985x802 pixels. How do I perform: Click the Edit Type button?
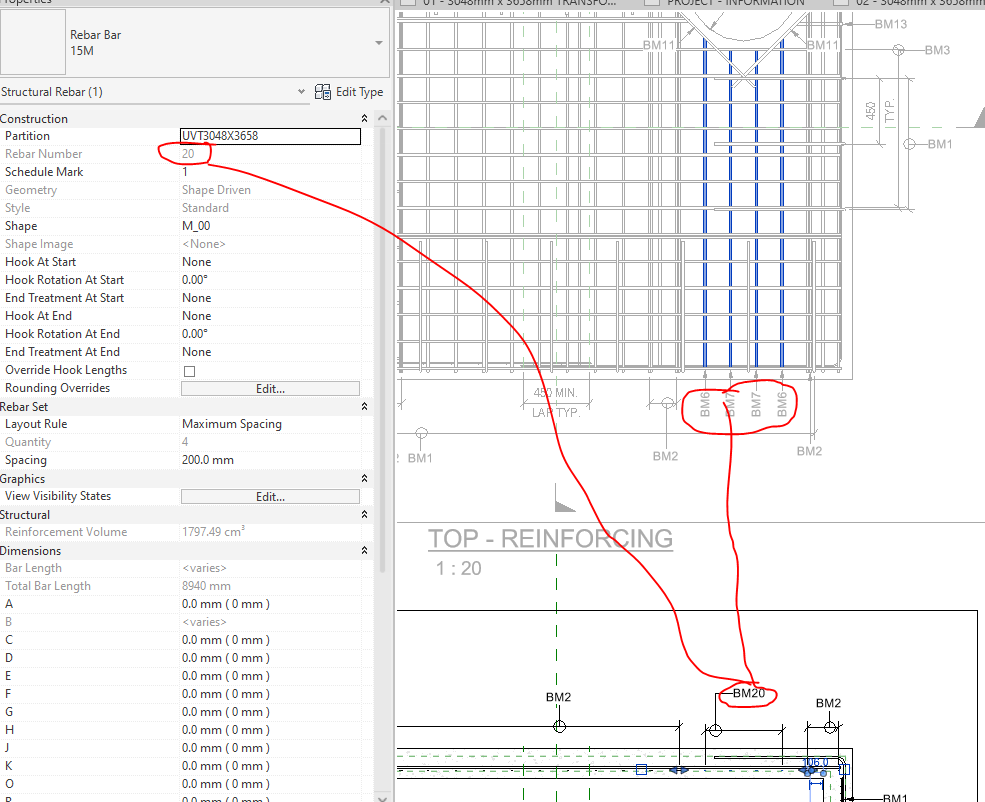[x=349, y=92]
